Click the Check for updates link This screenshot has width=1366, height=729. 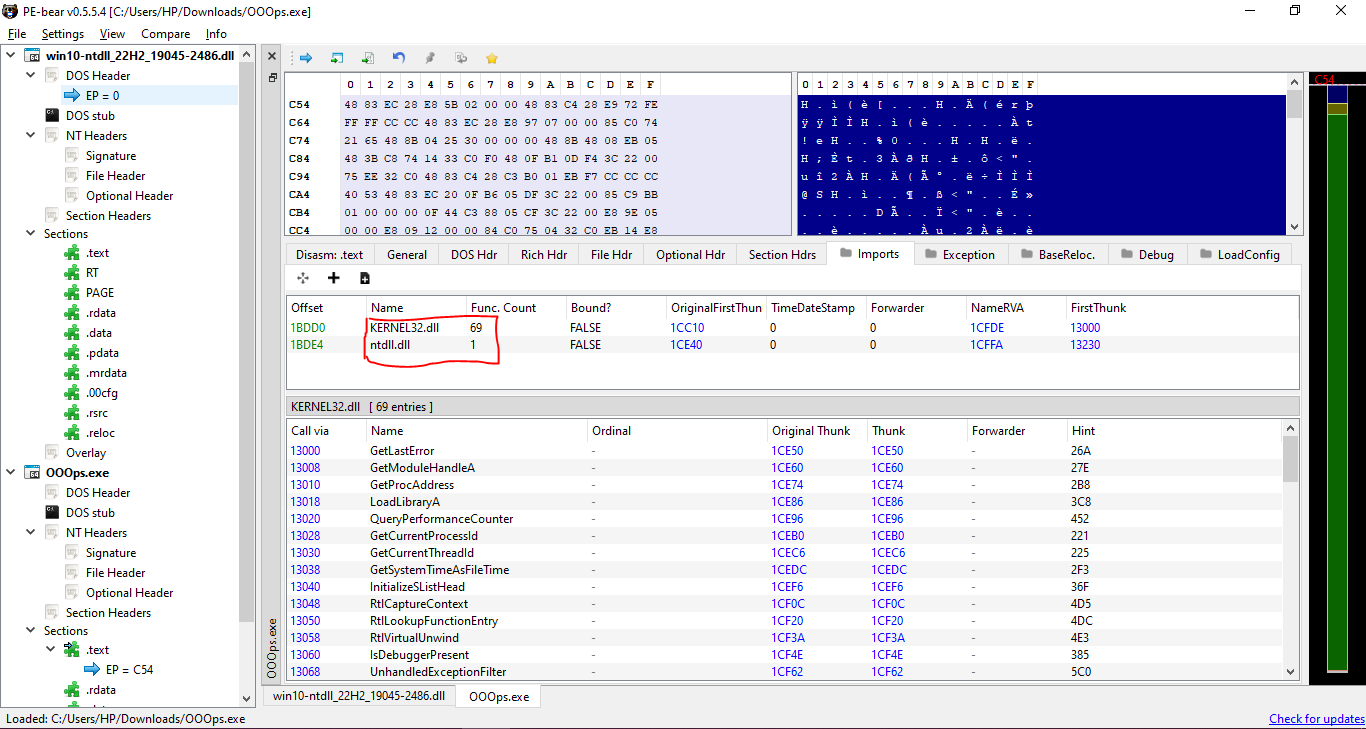click(x=1316, y=718)
